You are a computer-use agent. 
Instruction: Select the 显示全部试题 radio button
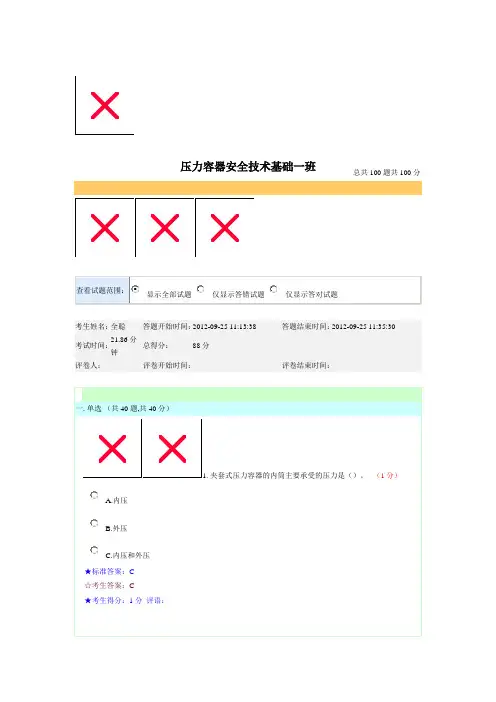click(135, 289)
